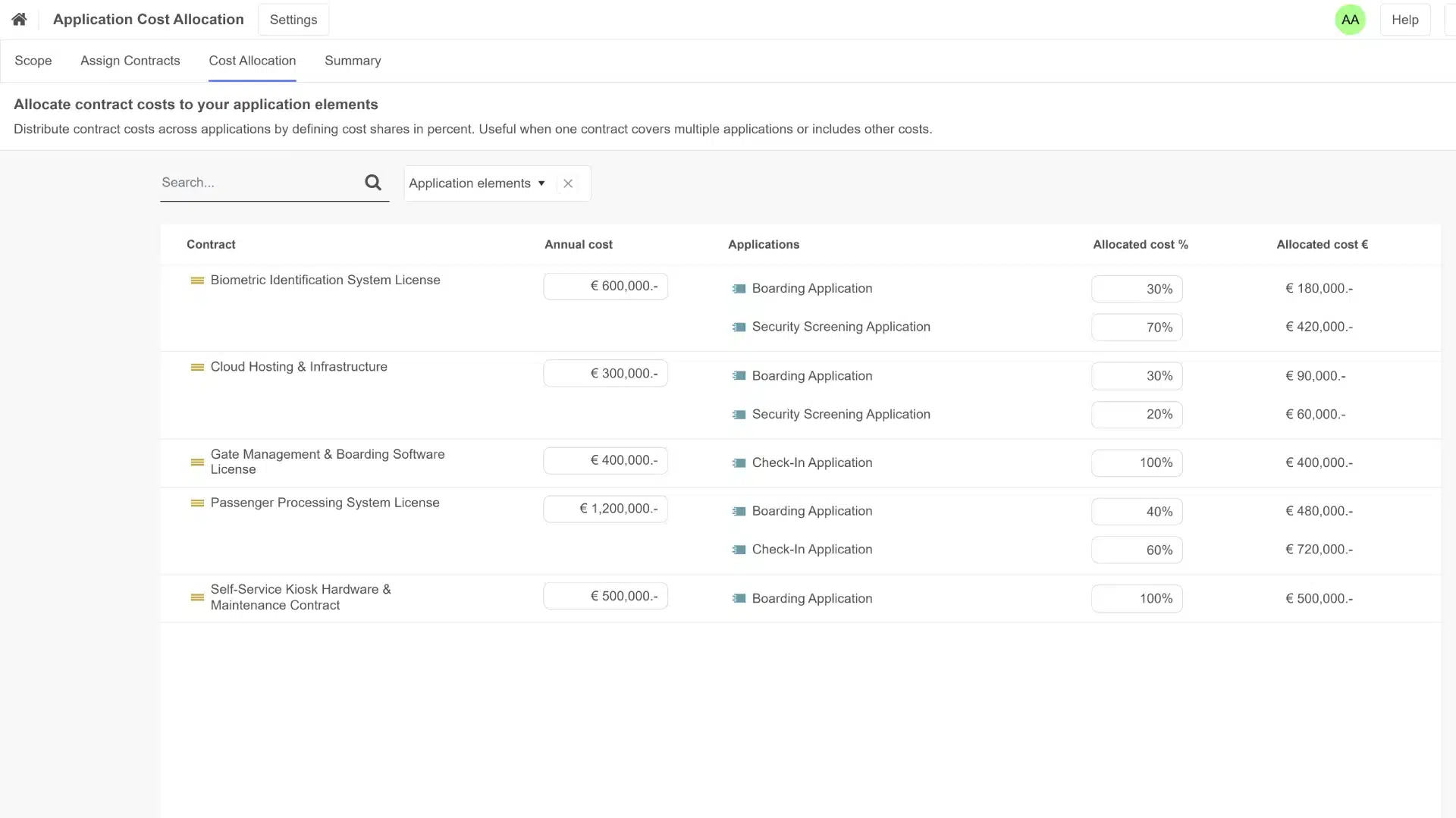1456x818 pixels.
Task: Switch to the Summary tab
Action: click(353, 61)
